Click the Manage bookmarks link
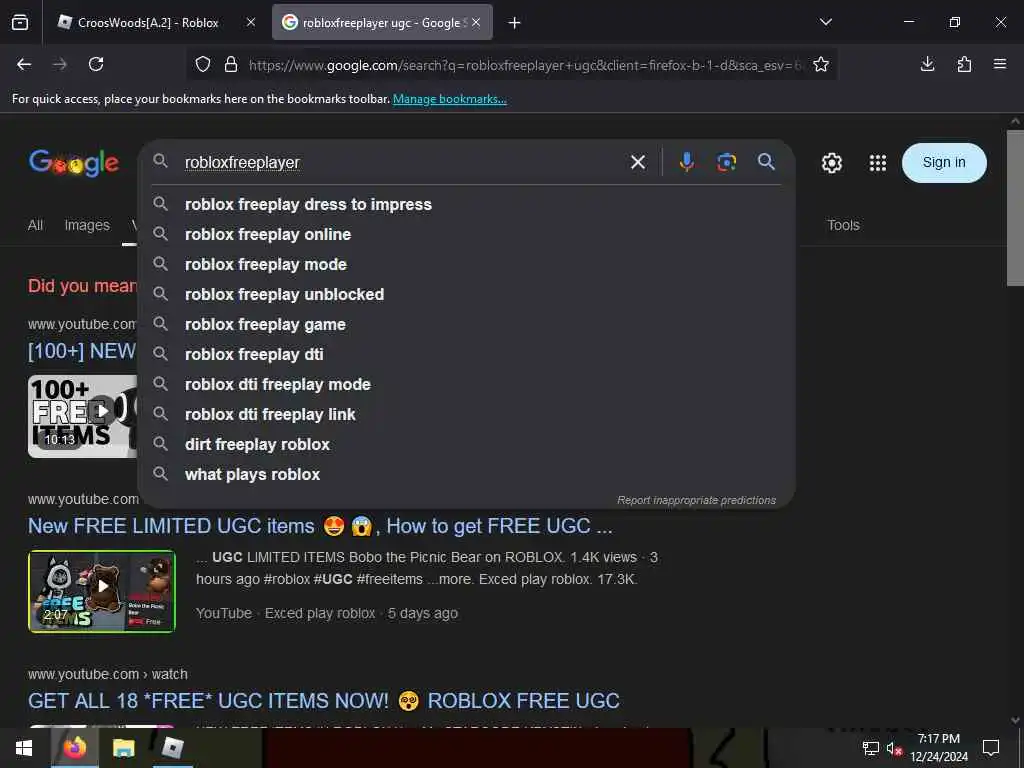1024x768 pixels. [449, 99]
